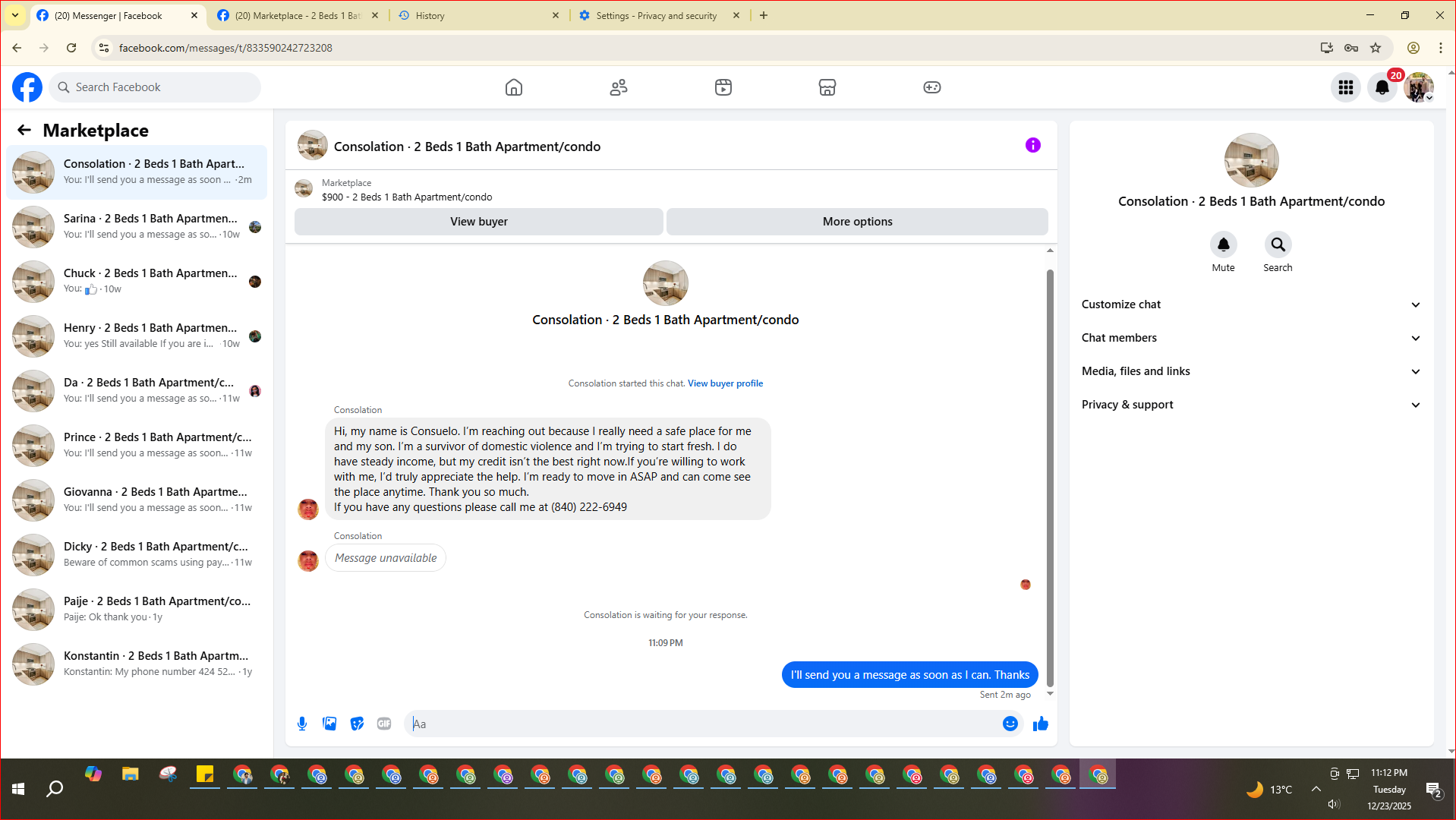Click the chat messages vertical scrollbar
This screenshot has width=1456, height=820.
point(1050,478)
